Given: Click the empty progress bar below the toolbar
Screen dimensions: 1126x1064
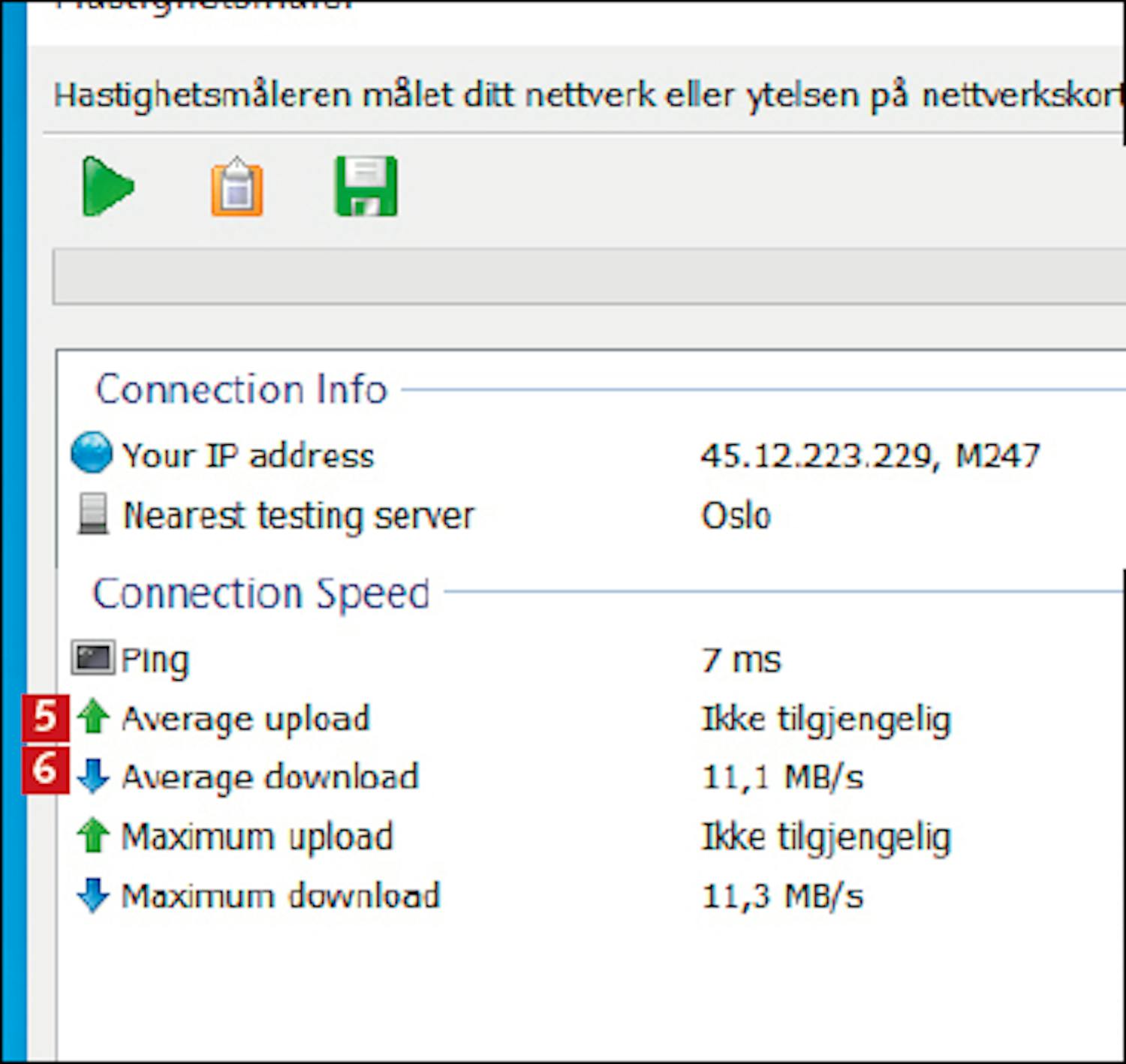Looking at the screenshot, I should [586, 278].
